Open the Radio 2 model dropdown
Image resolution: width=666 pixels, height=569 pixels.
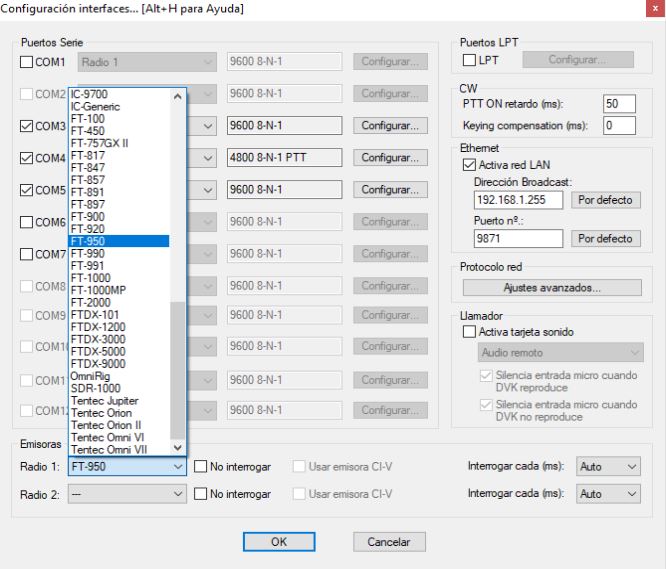coord(127,494)
